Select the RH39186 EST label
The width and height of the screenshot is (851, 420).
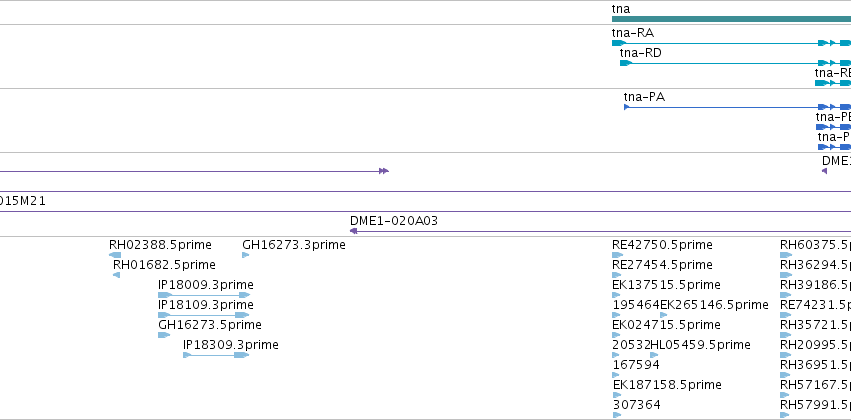tap(815, 285)
